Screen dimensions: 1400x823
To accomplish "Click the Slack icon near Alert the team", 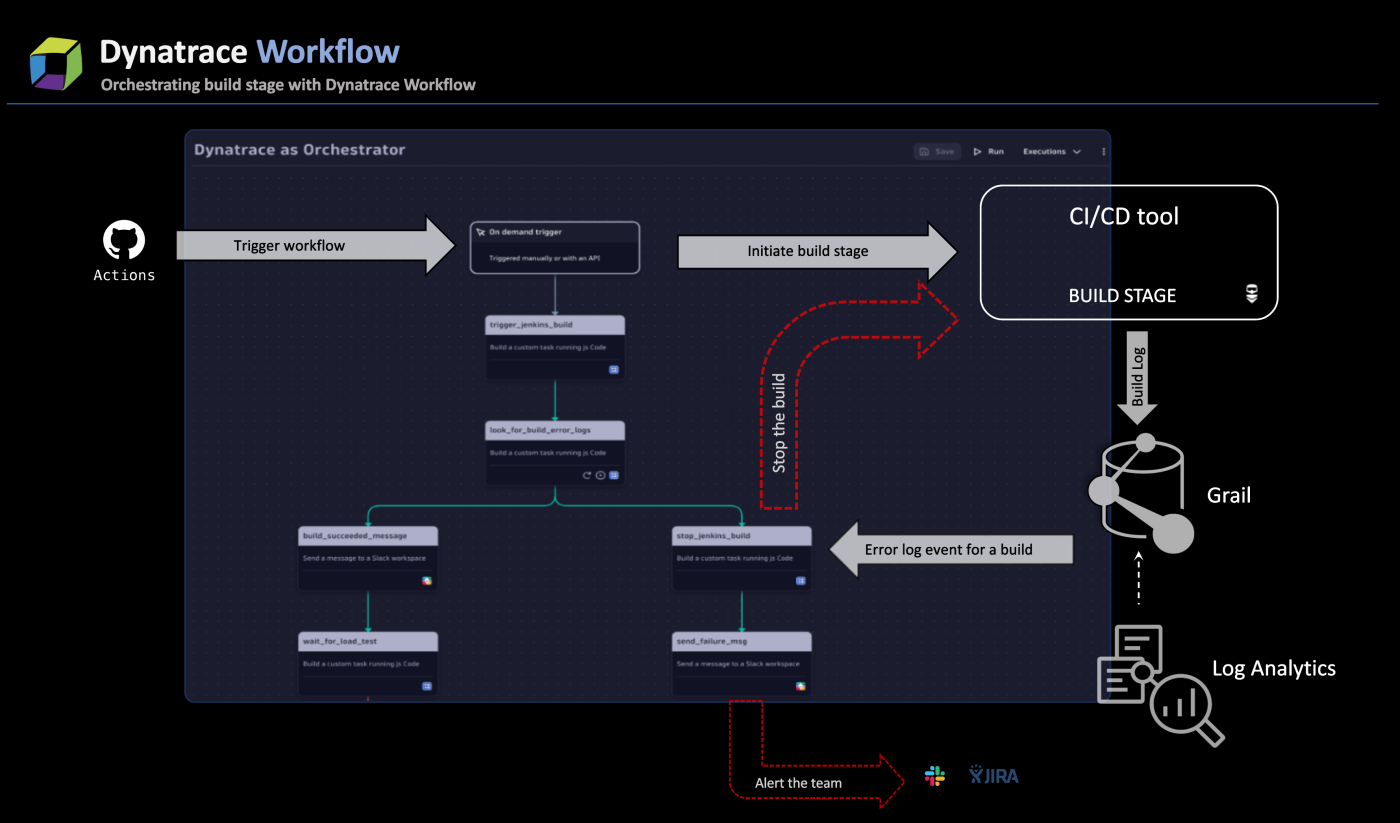I will (x=934, y=775).
